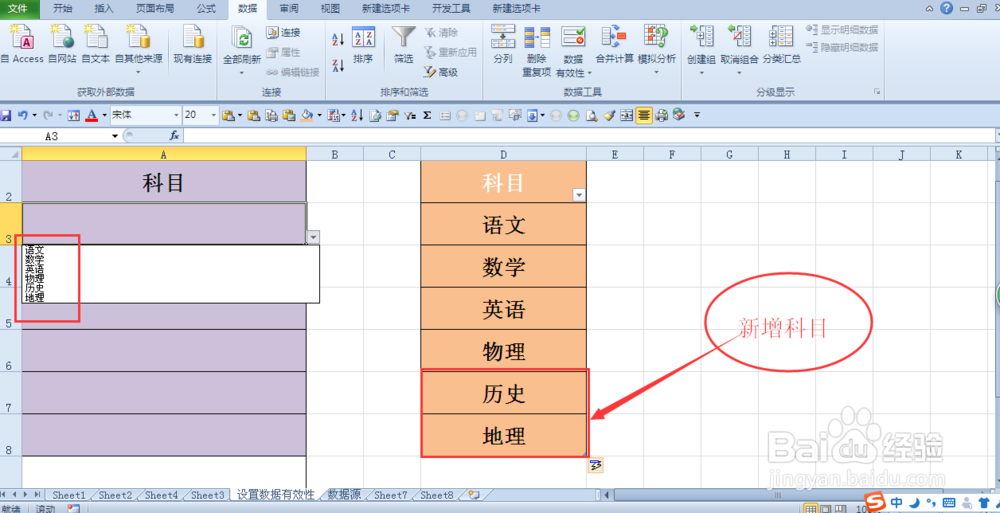Open Excel help question mark
This screenshot has height=513, width=1000.
[946, 8]
